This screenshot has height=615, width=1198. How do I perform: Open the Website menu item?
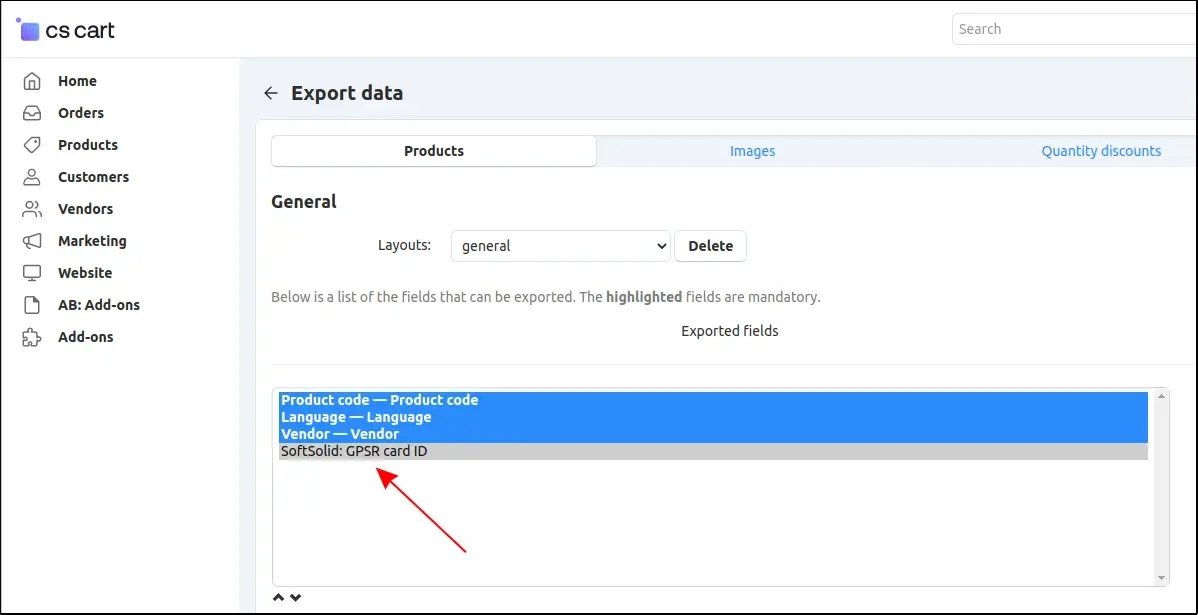85,274
